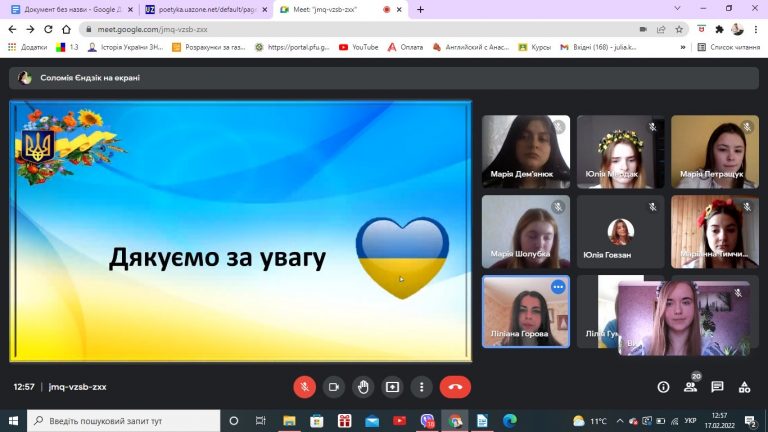768x432 pixels.
Task: Open options on Ліліана Горова tile
Action: coord(558,287)
